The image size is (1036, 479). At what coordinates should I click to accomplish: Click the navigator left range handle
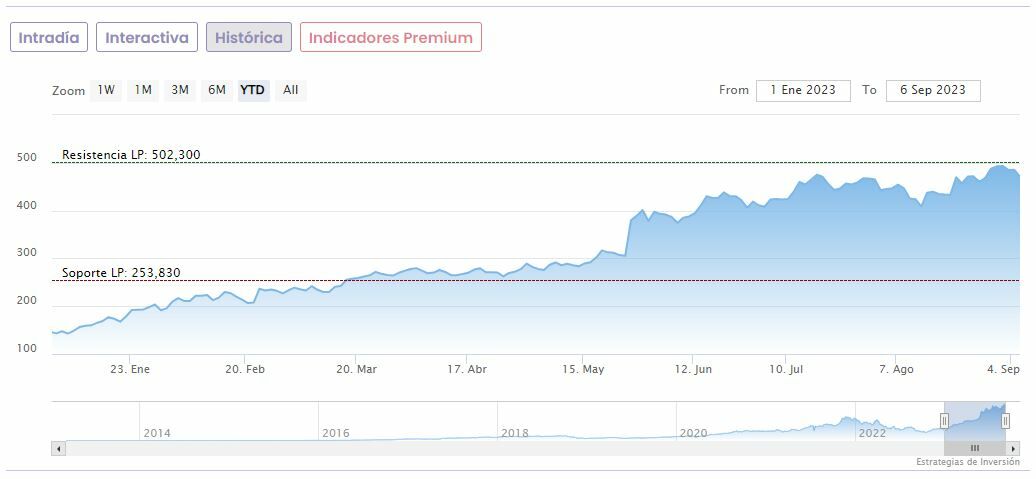coord(944,421)
